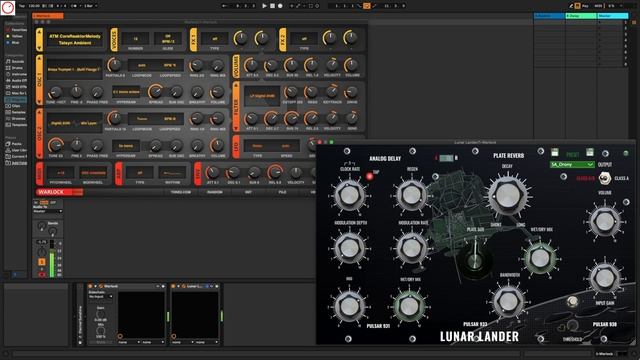Click the red clock icon at top-left
The height and width of the screenshot is (360, 640).
point(8,7)
